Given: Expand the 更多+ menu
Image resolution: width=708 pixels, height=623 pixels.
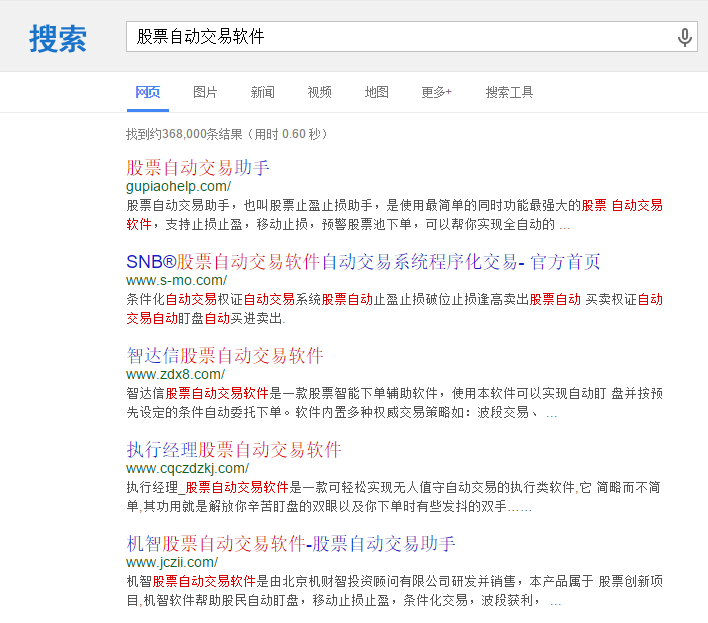Looking at the screenshot, I should tap(436, 92).
